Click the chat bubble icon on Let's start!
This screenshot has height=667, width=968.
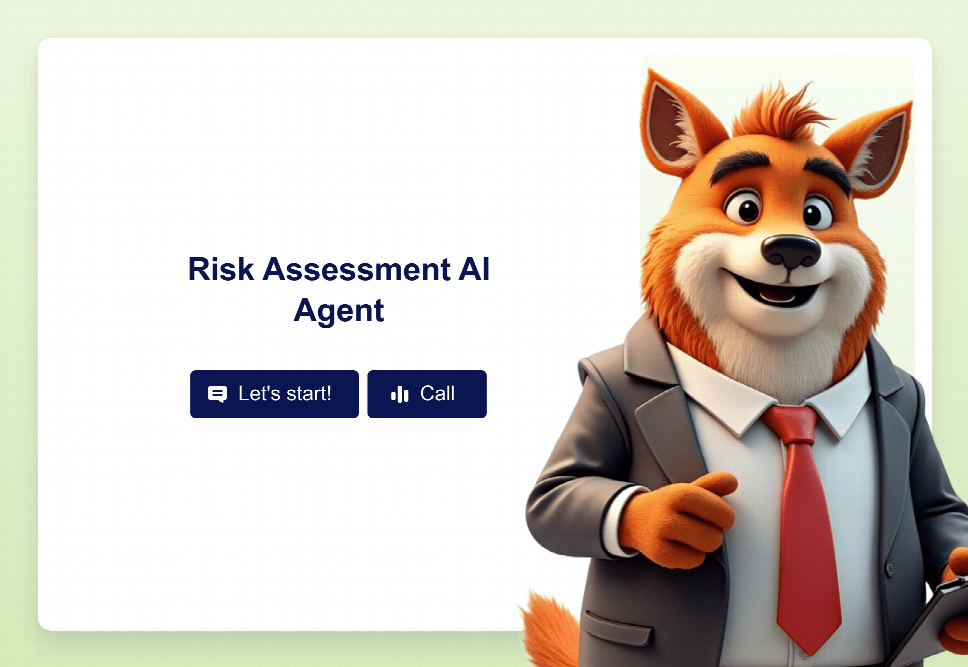coord(217,394)
